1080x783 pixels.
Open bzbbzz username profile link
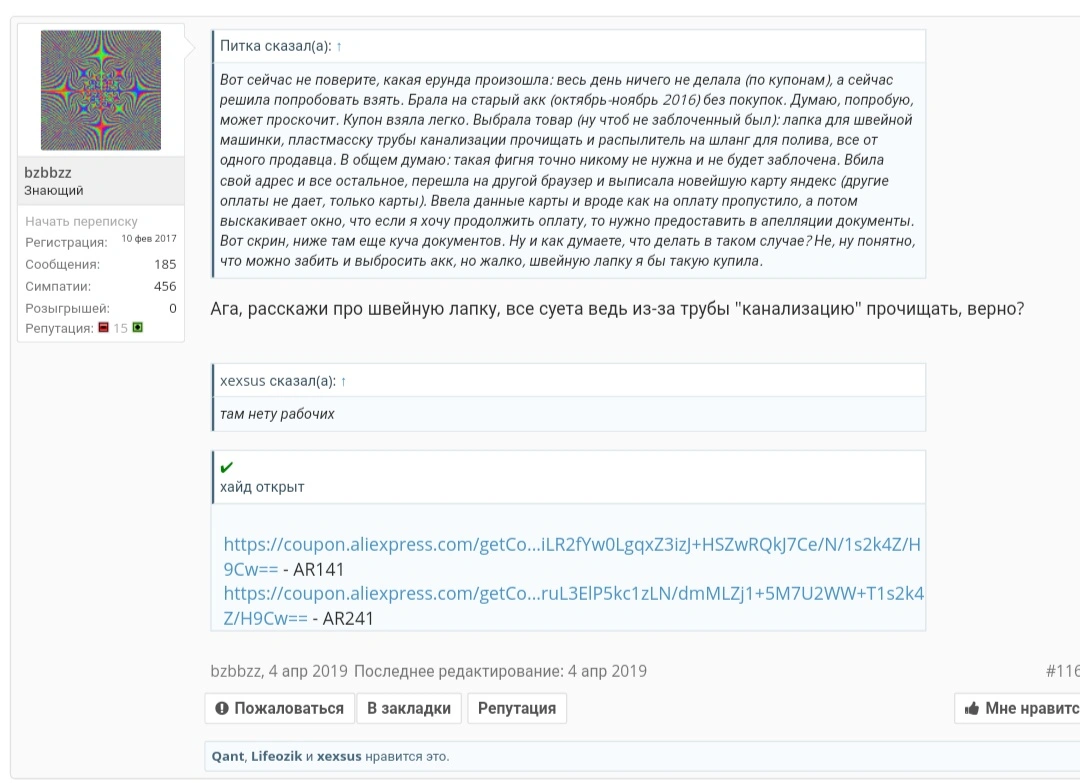pos(48,173)
